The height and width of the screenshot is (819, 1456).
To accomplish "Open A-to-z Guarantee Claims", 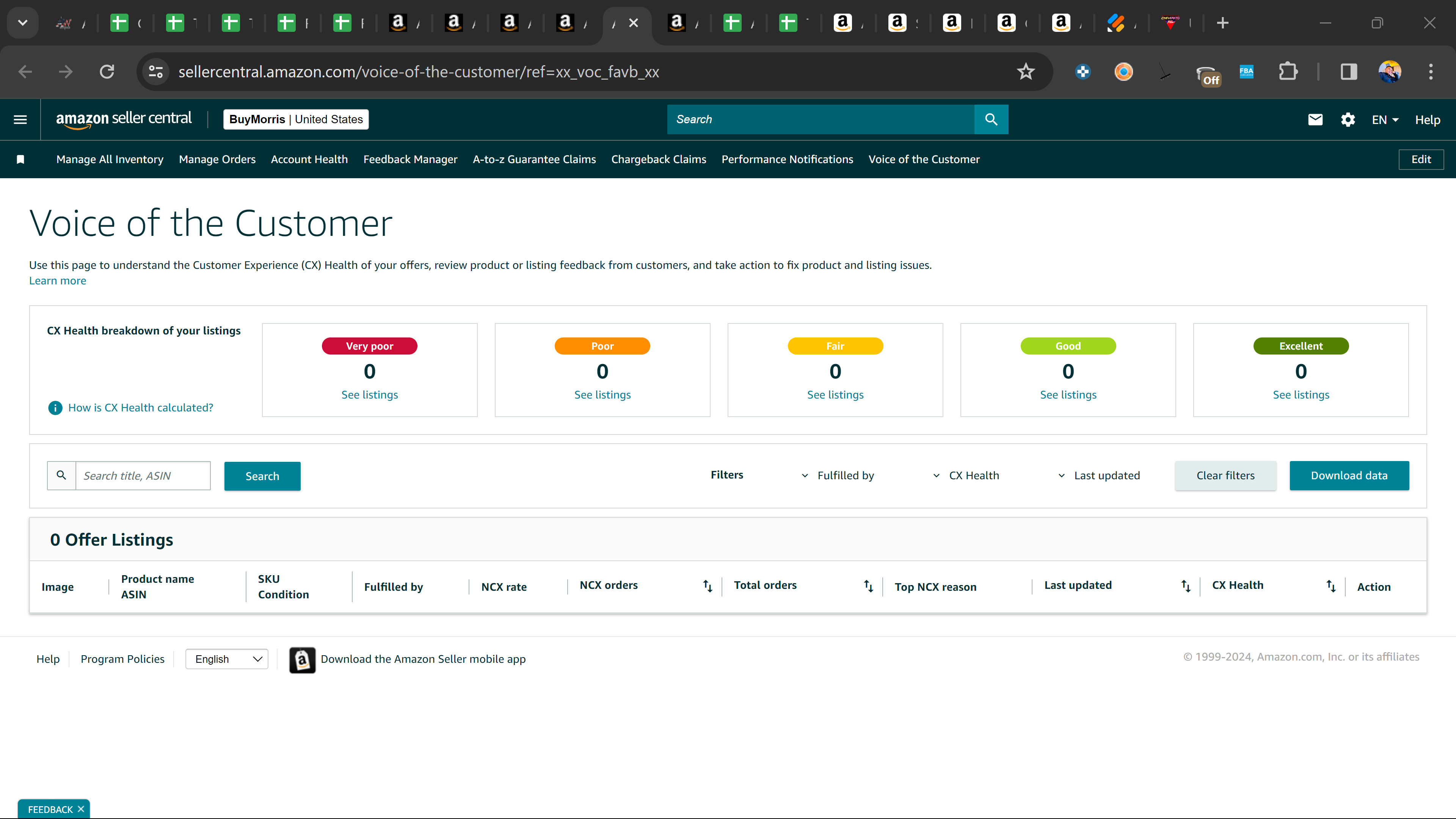I will pos(534,159).
